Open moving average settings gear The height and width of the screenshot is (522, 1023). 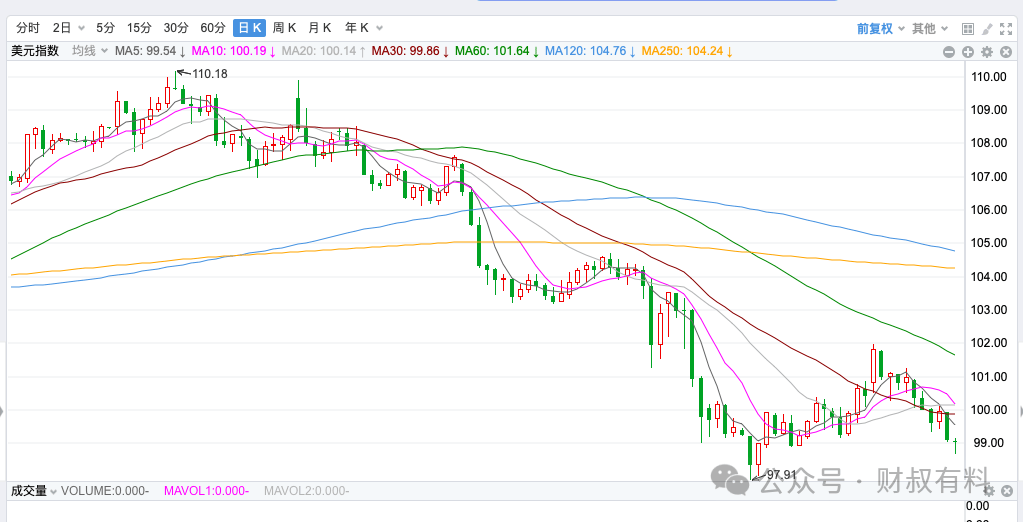point(987,51)
